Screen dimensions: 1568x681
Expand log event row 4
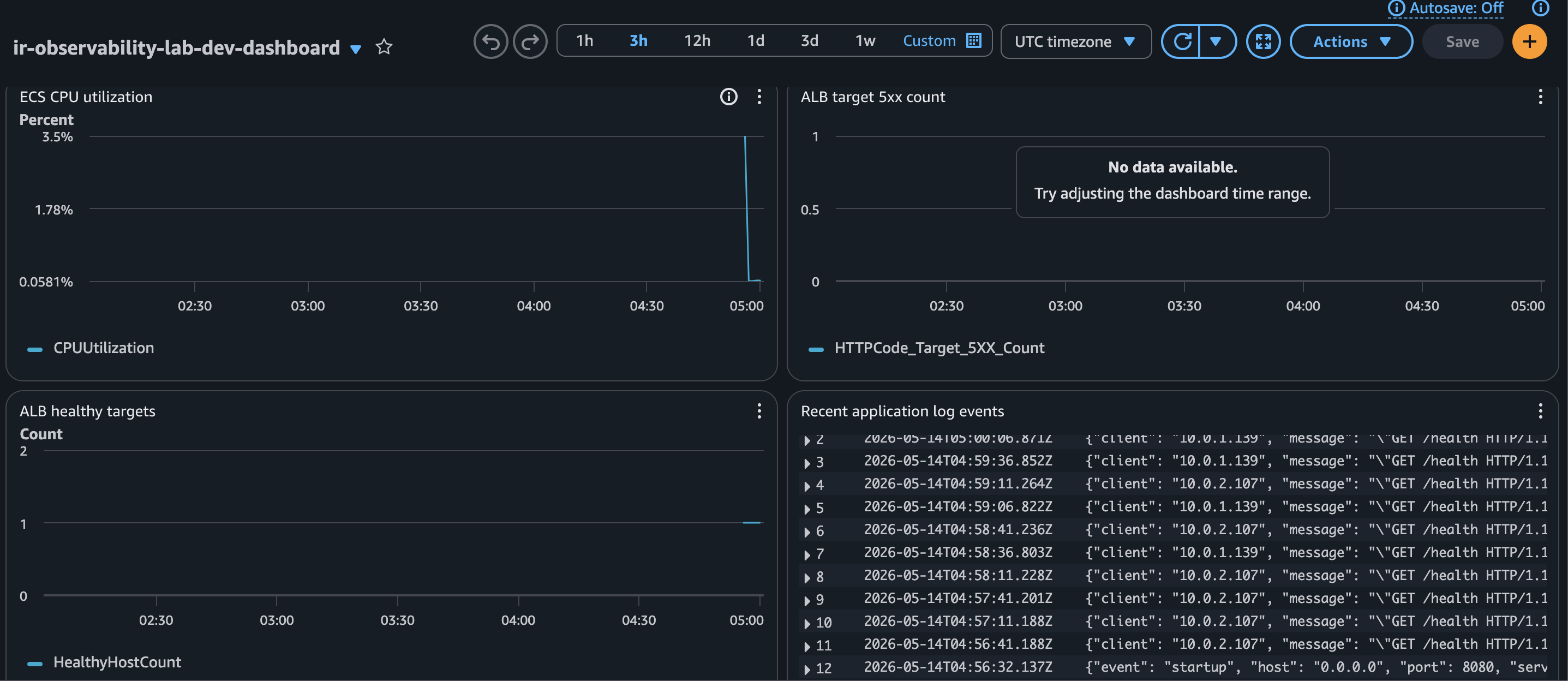[x=807, y=486]
